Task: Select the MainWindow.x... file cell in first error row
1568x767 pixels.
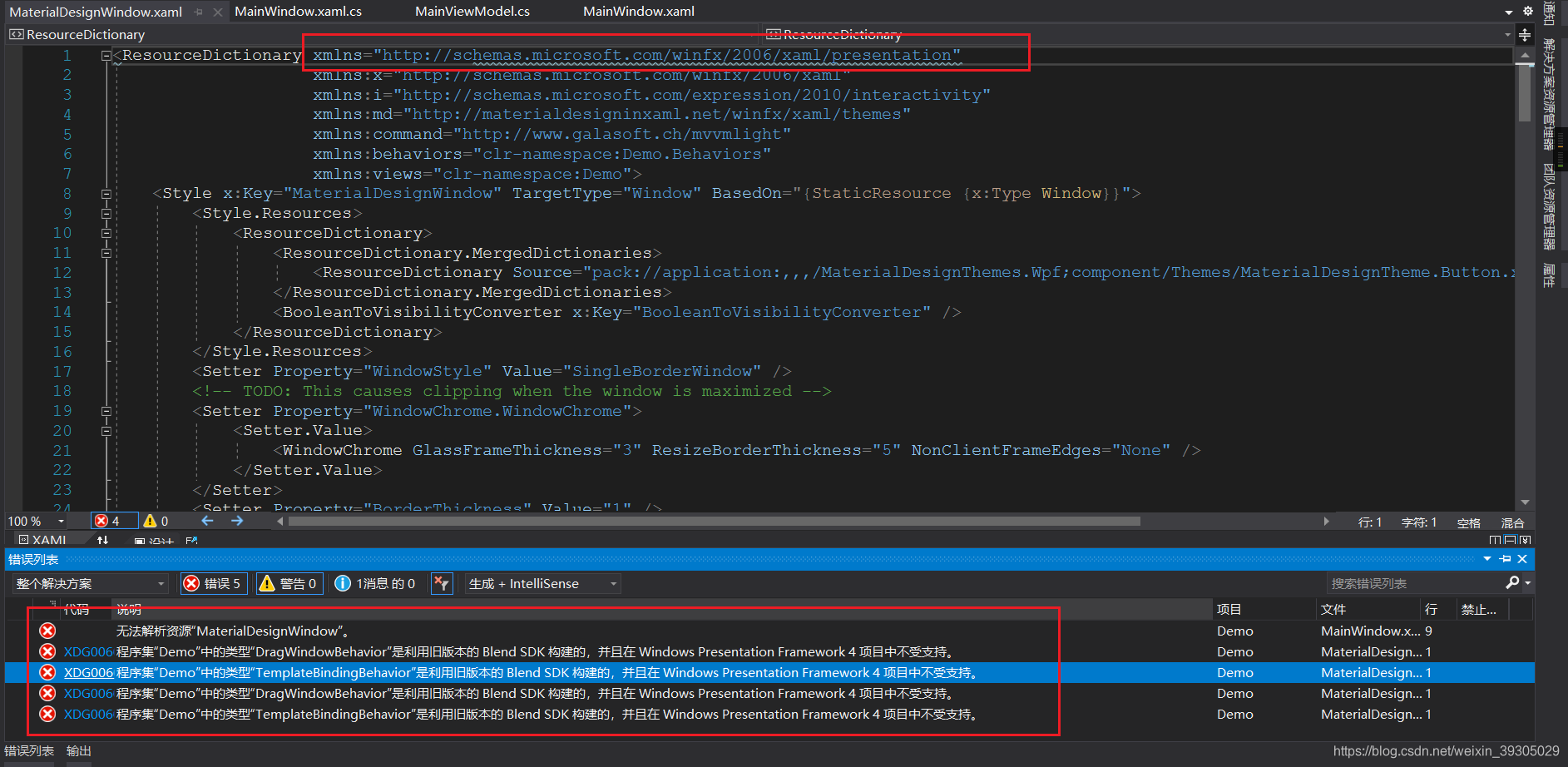Action: [1370, 631]
